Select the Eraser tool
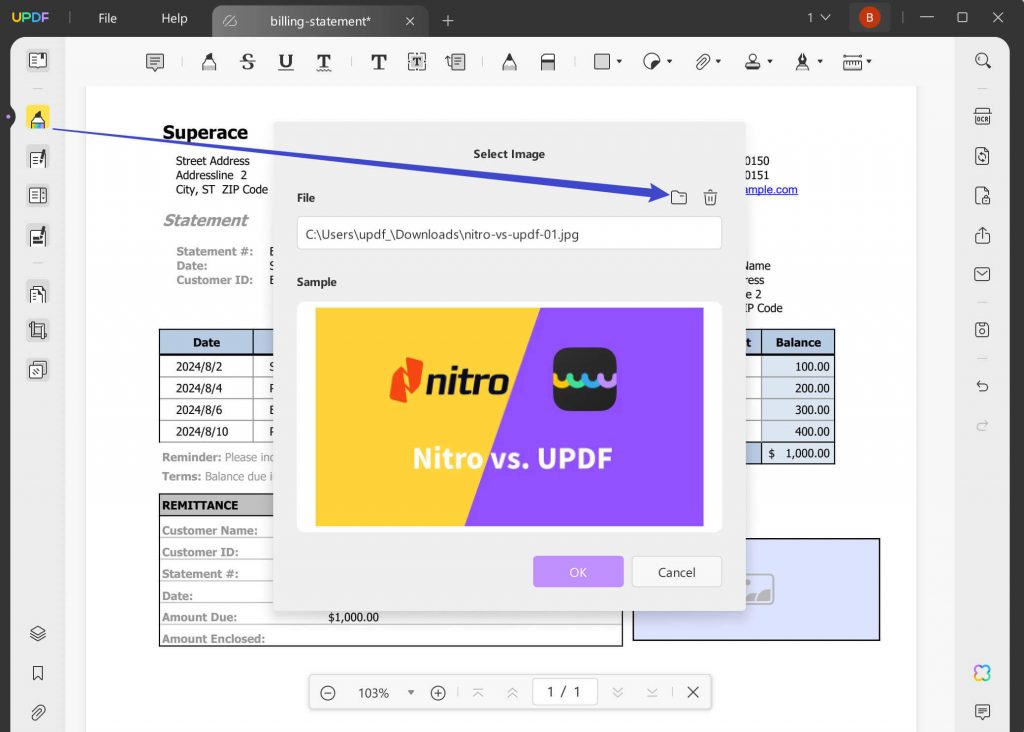 pos(548,61)
